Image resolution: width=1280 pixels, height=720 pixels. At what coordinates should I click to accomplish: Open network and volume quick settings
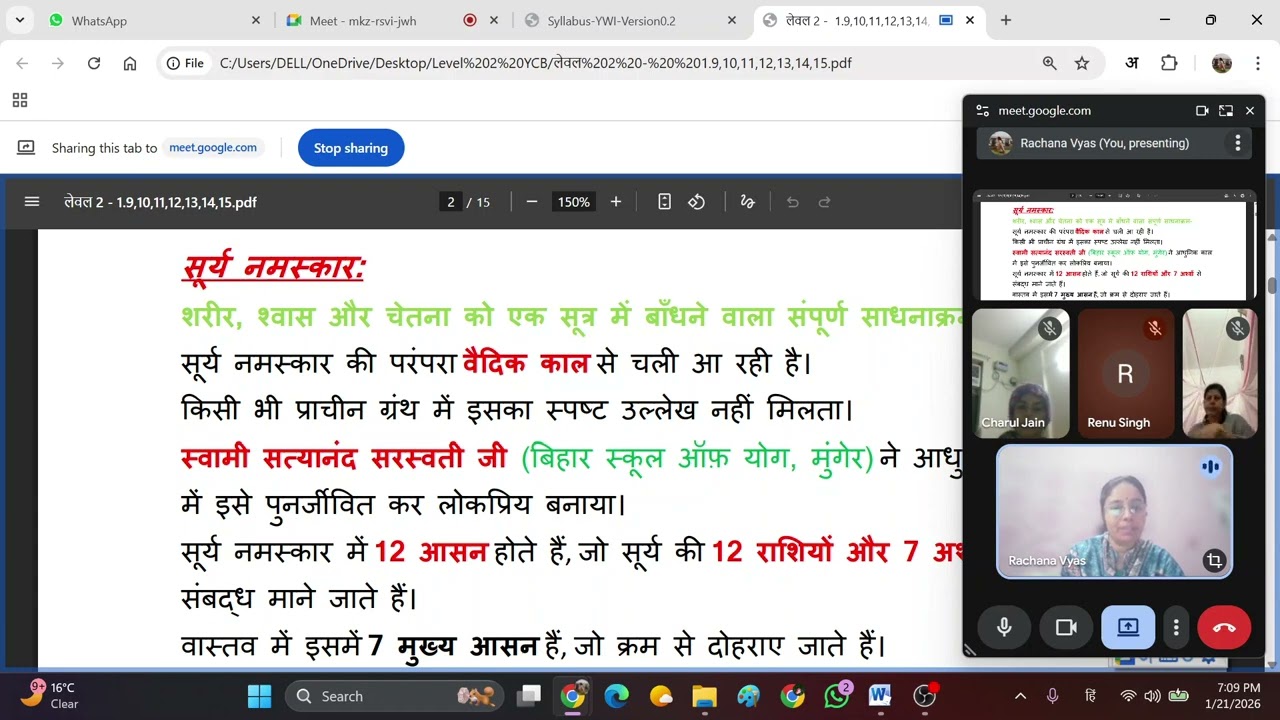[1152, 696]
